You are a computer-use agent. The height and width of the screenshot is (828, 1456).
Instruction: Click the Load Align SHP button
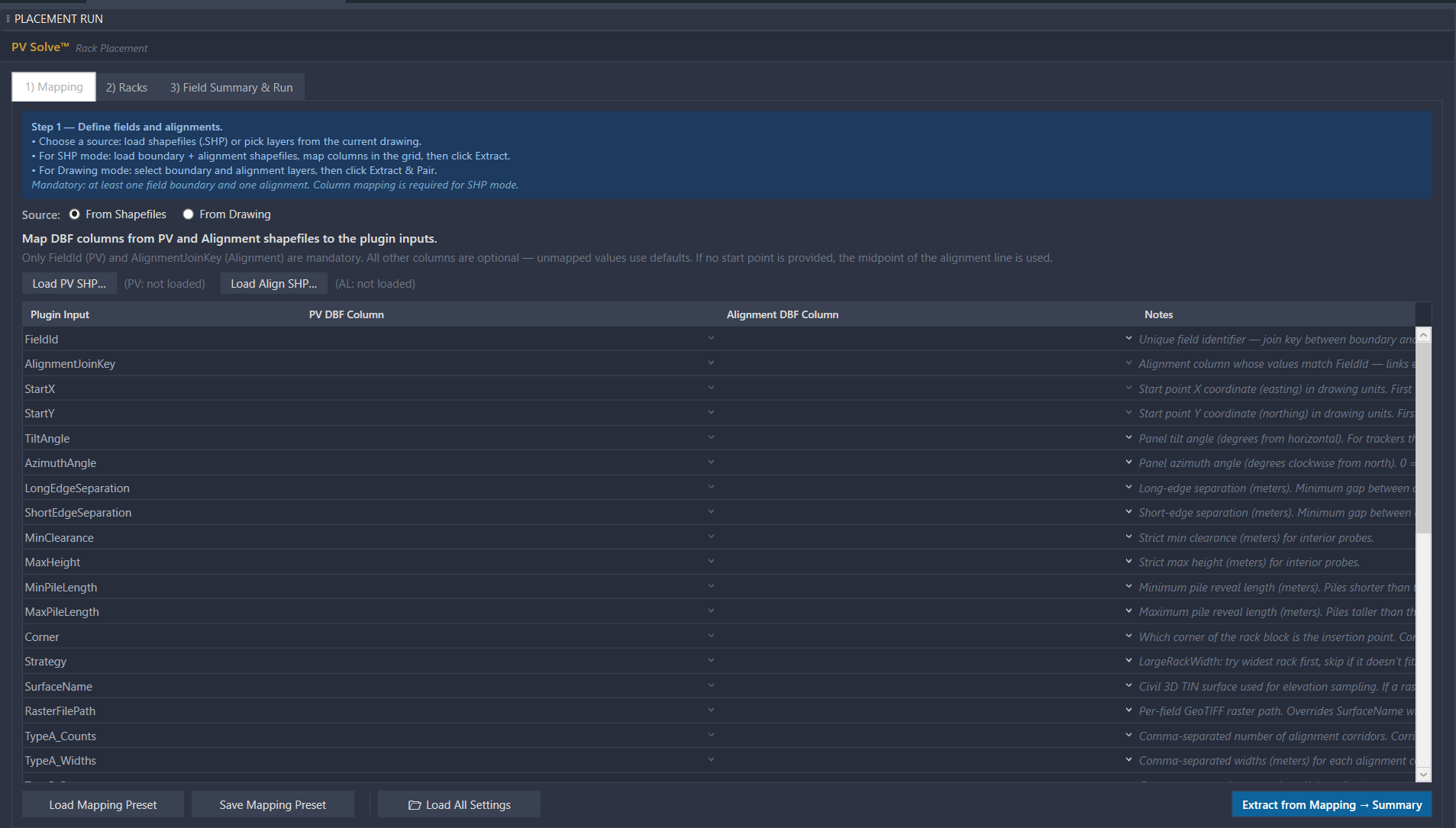(273, 284)
